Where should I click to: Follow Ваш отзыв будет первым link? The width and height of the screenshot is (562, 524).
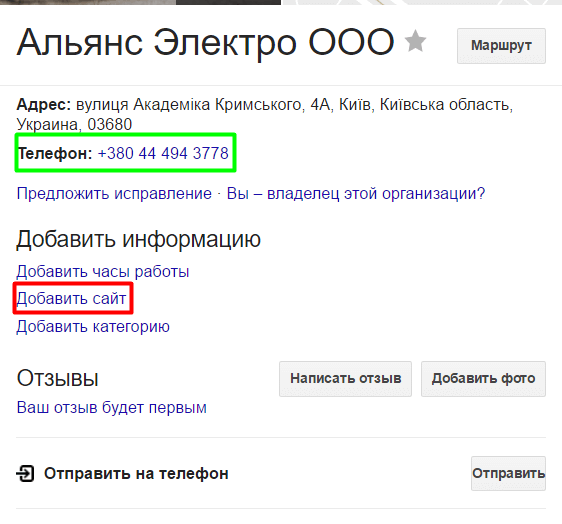[112, 408]
